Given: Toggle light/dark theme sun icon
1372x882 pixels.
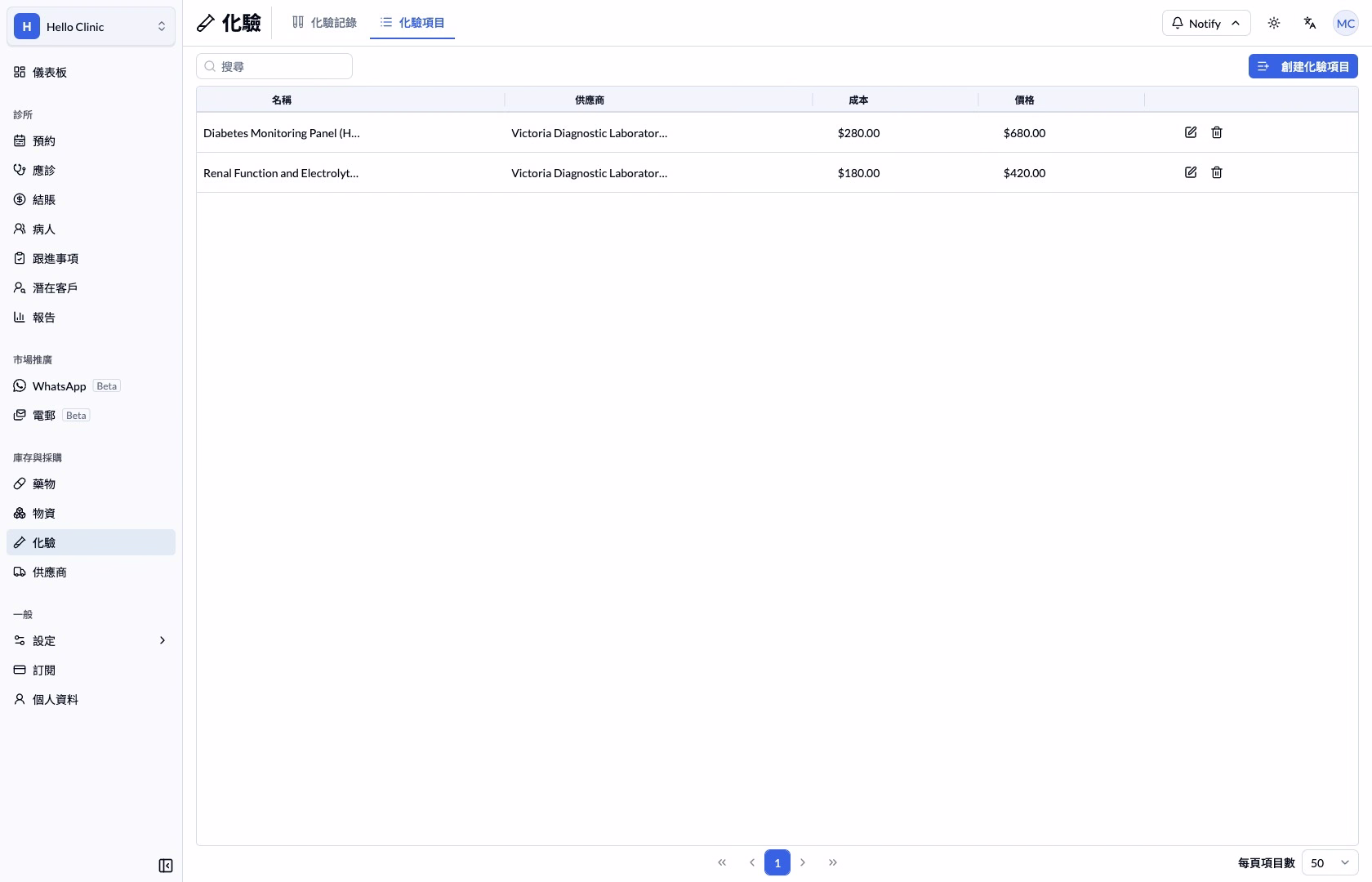Looking at the screenshot, I should [1274, 23].
